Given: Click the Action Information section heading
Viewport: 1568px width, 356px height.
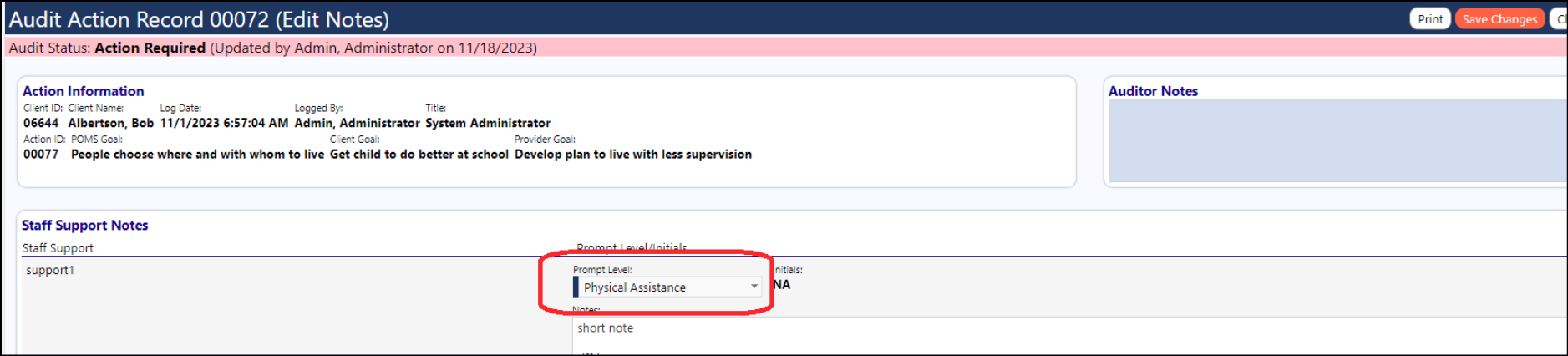Looking at the screenshot, I should coord(83,91).
